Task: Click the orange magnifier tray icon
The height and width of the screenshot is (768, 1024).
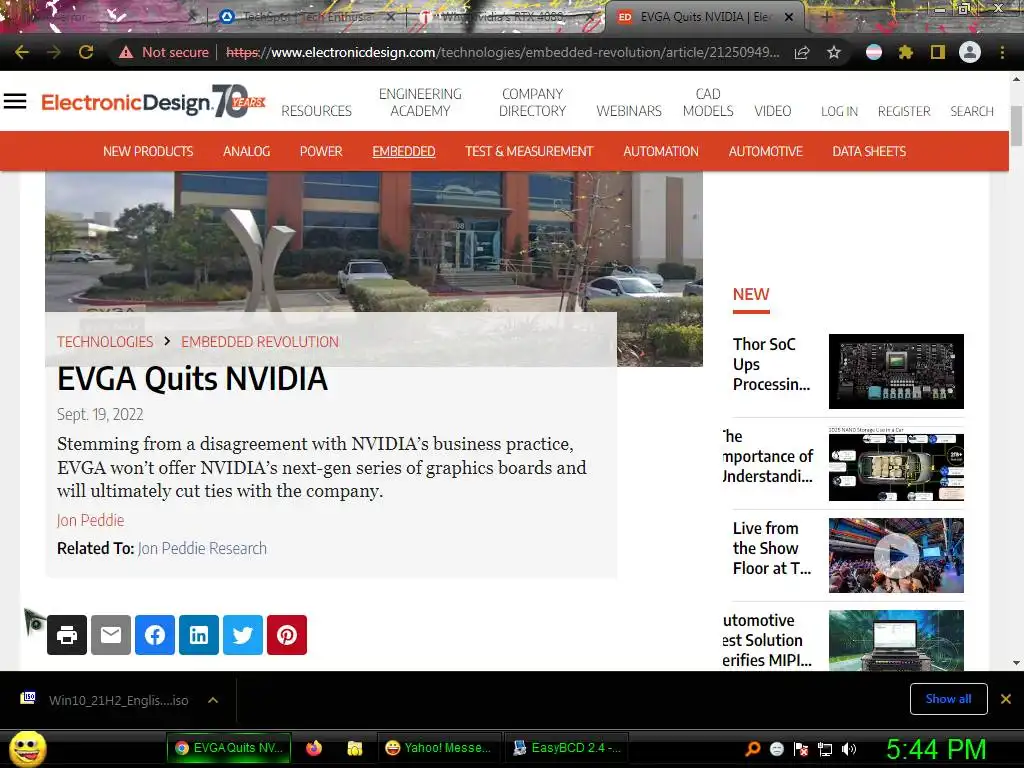Action: [x=753, y=749]
